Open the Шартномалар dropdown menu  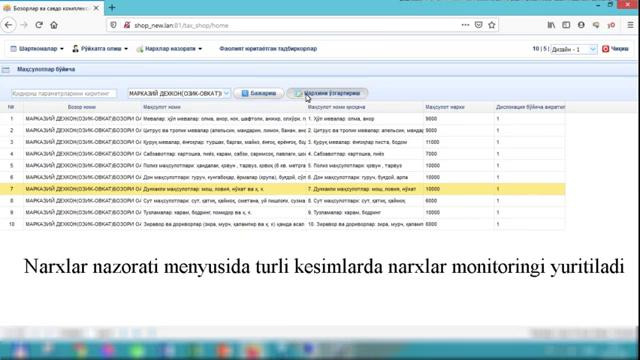[x=37, y=49]
